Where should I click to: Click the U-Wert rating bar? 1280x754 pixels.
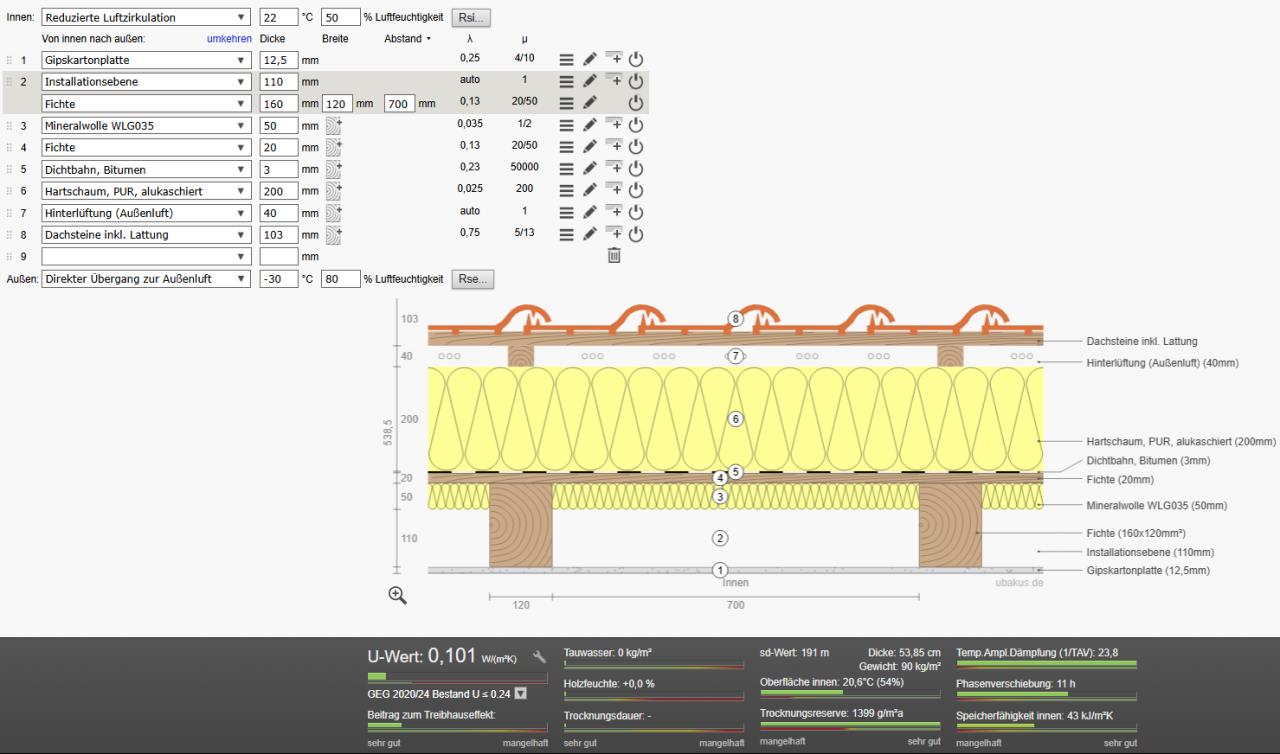(456, 677)
